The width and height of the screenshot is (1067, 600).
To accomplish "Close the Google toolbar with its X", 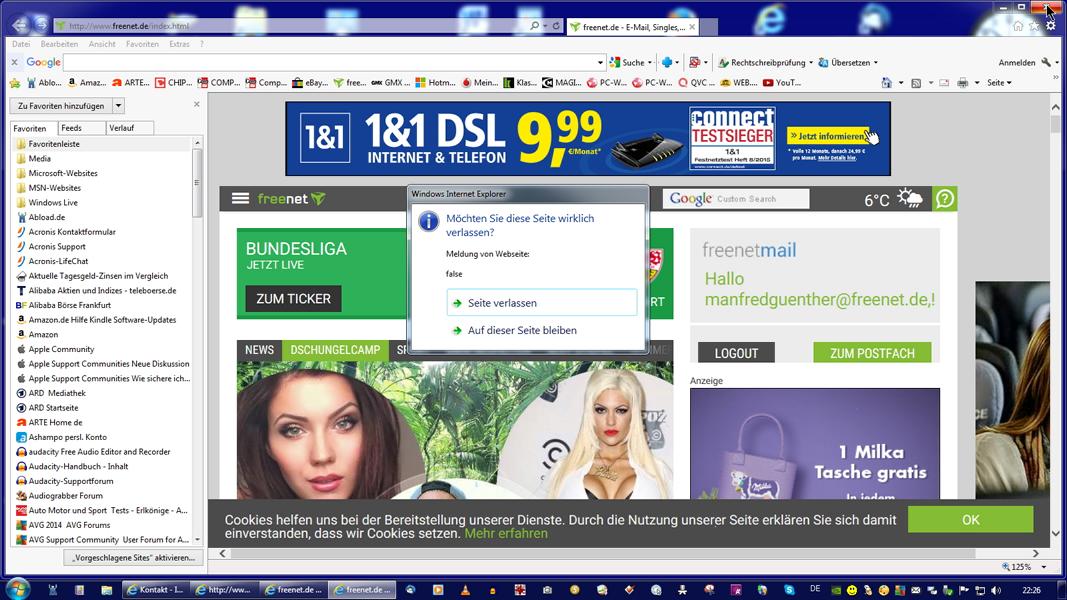I will click(x=14, y=62).
